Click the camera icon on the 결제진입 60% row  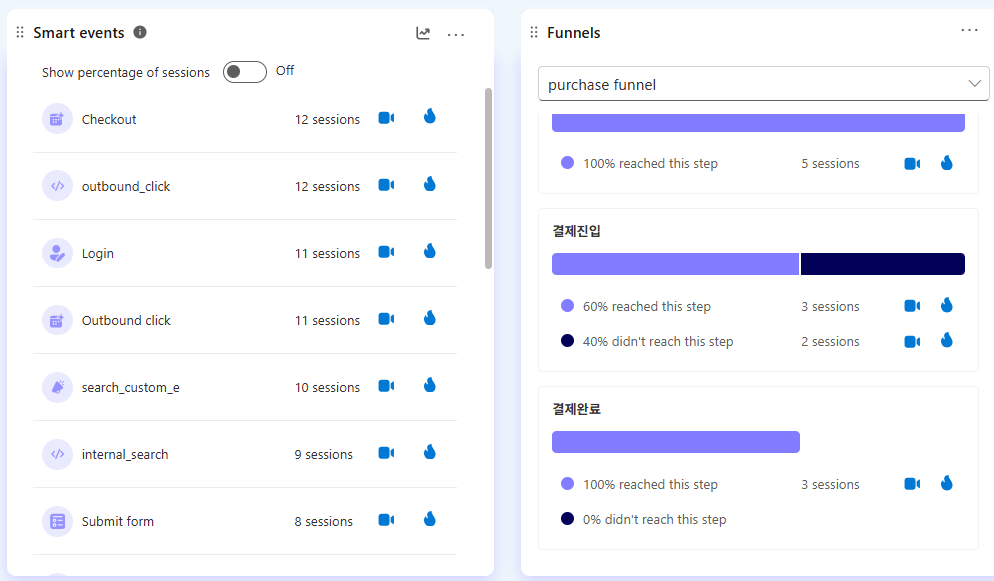pos(912,305)
